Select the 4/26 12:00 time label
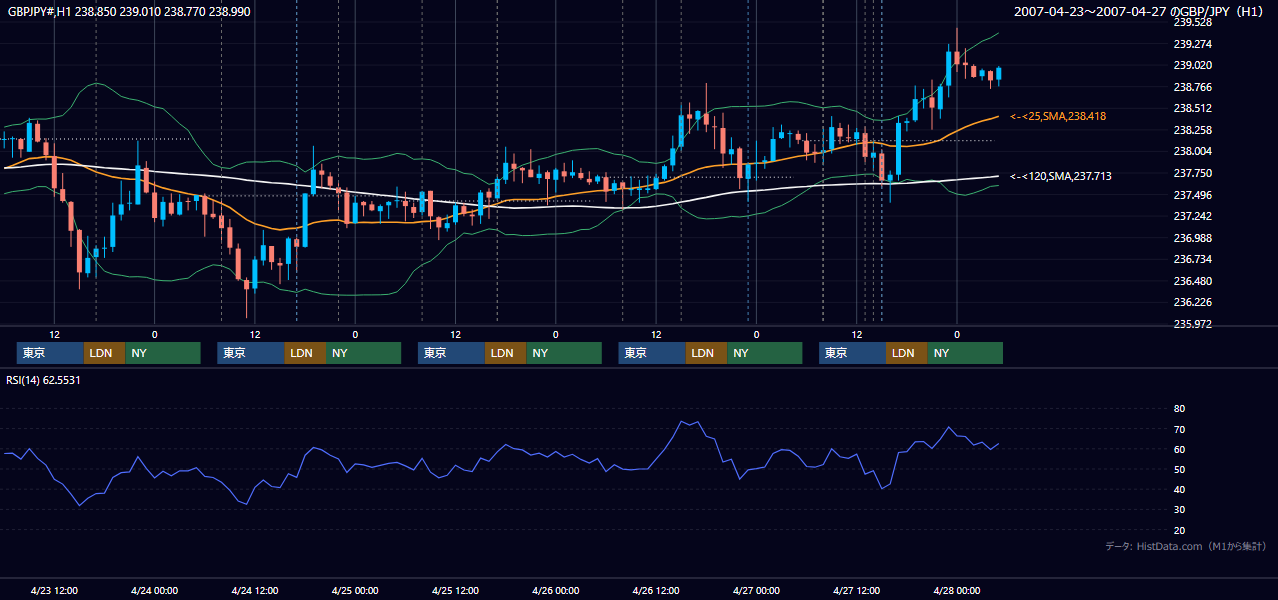 [x=656, y=590]
